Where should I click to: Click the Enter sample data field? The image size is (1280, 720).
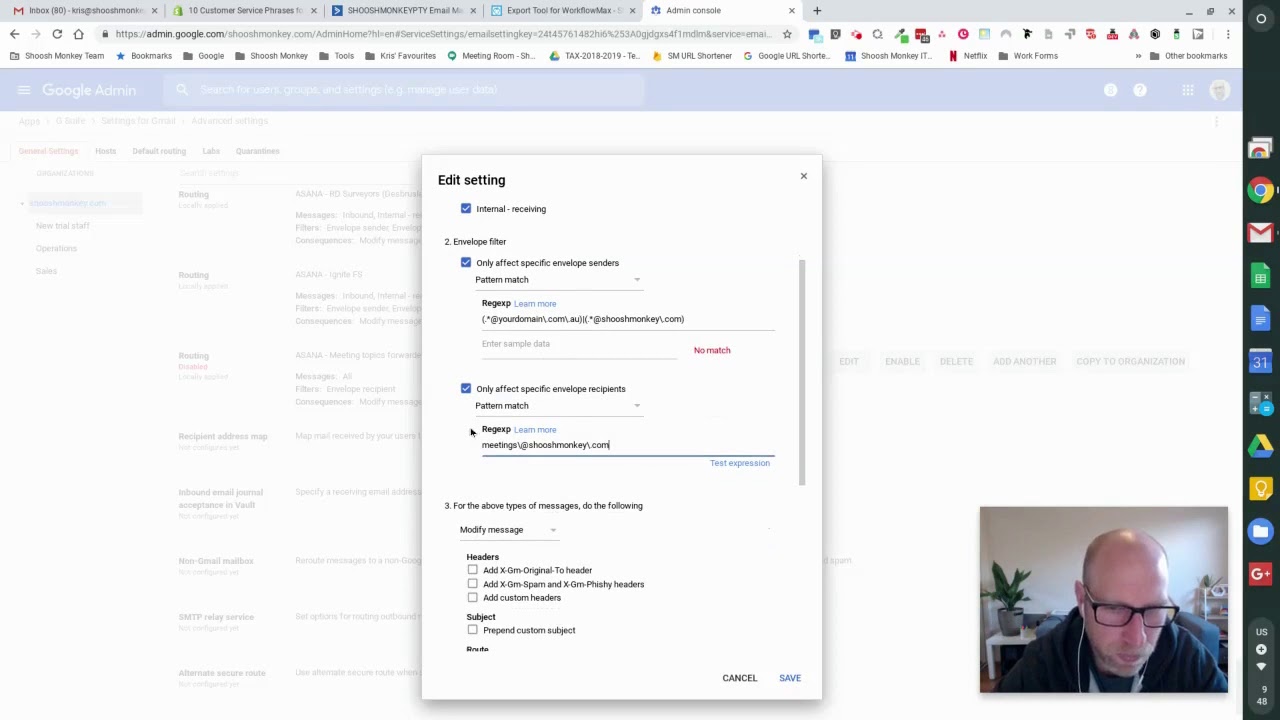pyautogui.click(x=579, y=344)
